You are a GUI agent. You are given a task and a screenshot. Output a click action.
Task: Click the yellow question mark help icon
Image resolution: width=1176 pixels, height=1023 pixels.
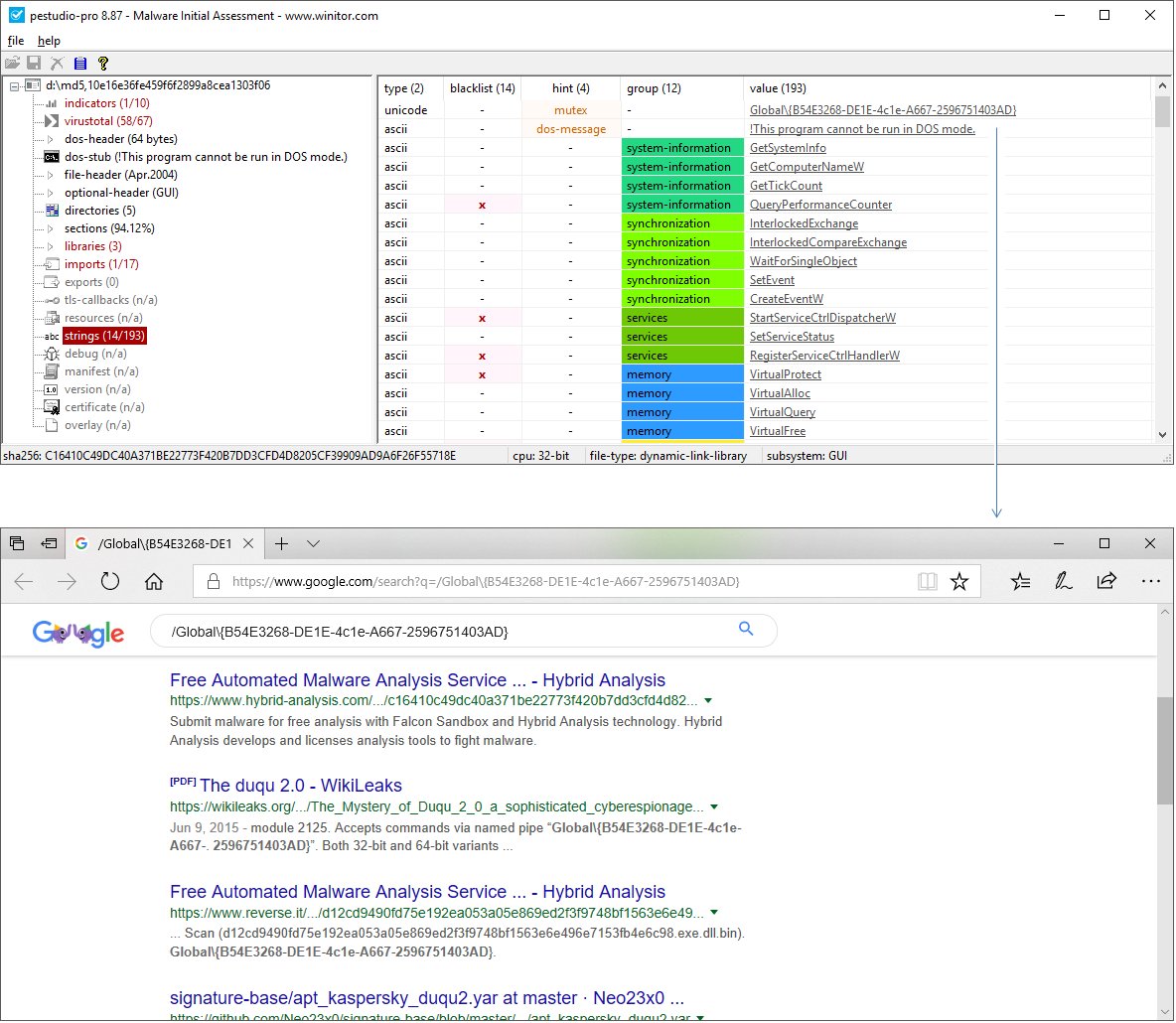click(102, 63)
